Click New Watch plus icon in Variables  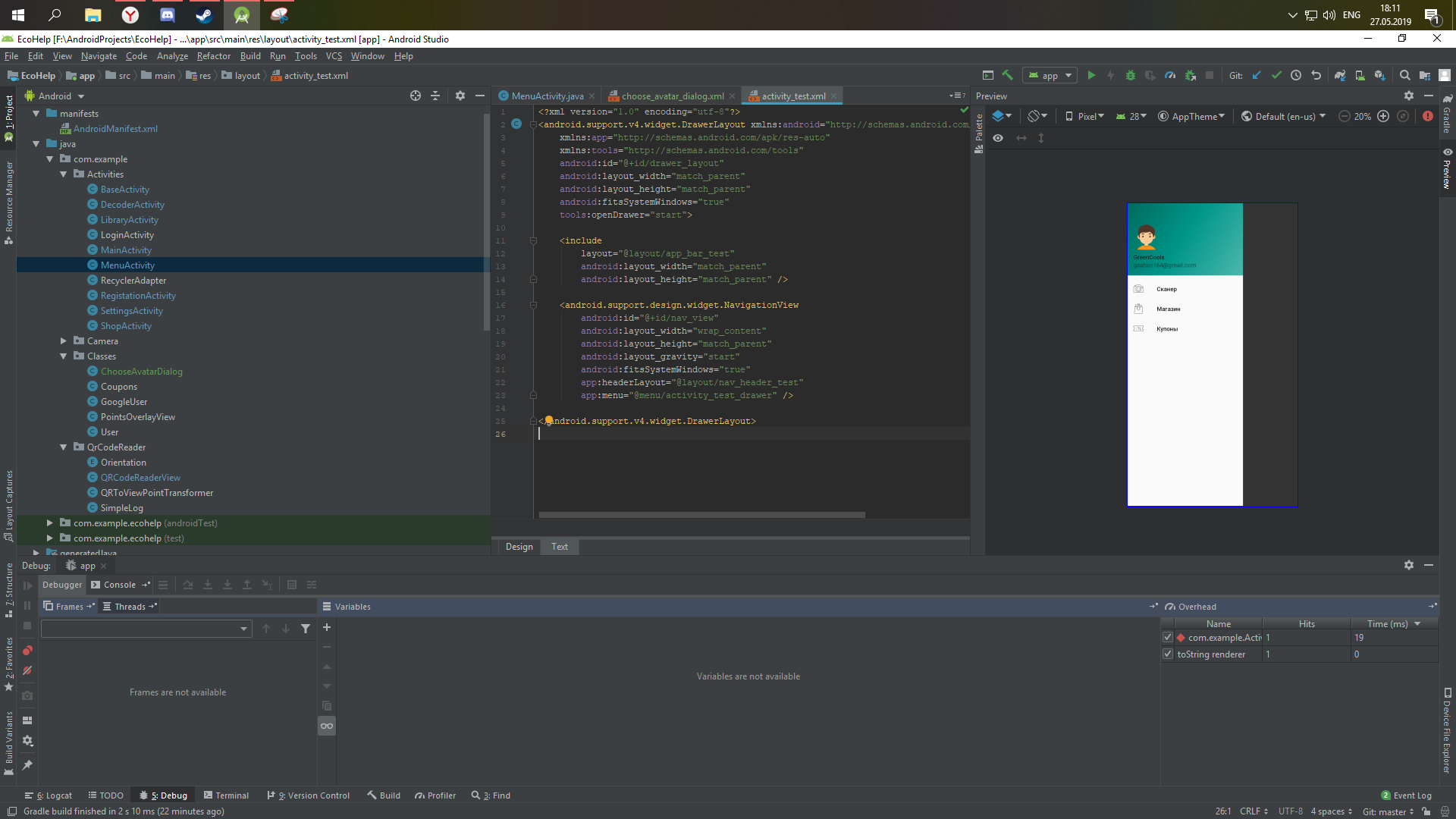pyautogui.click(x=327, y=627)
